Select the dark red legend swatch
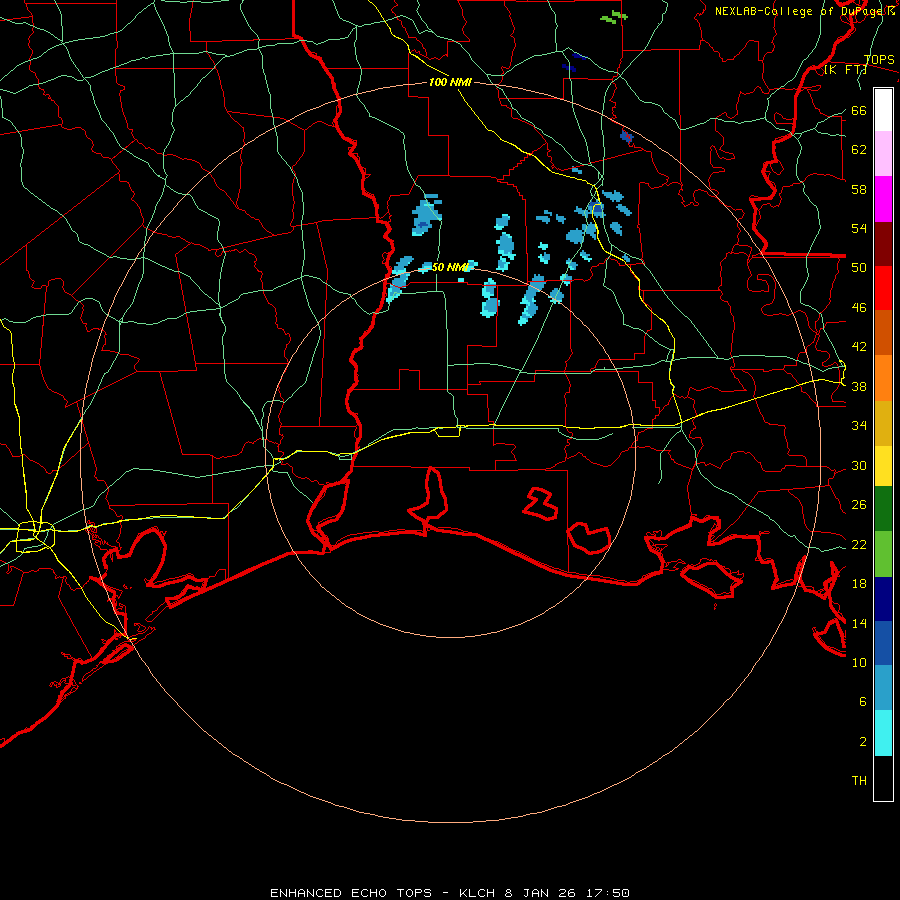900x900 pixels. (x=883, y=244)
